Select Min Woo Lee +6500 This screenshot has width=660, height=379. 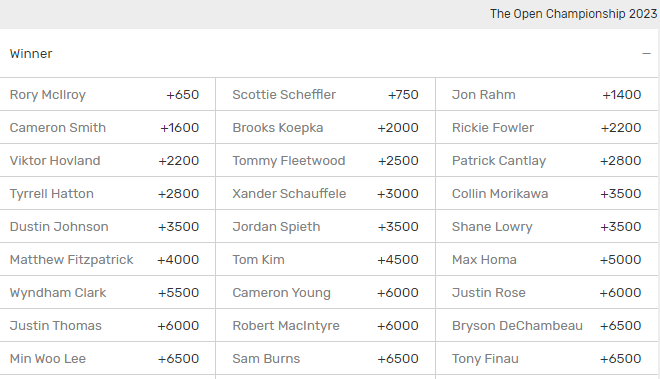click(x=107, y=358)
